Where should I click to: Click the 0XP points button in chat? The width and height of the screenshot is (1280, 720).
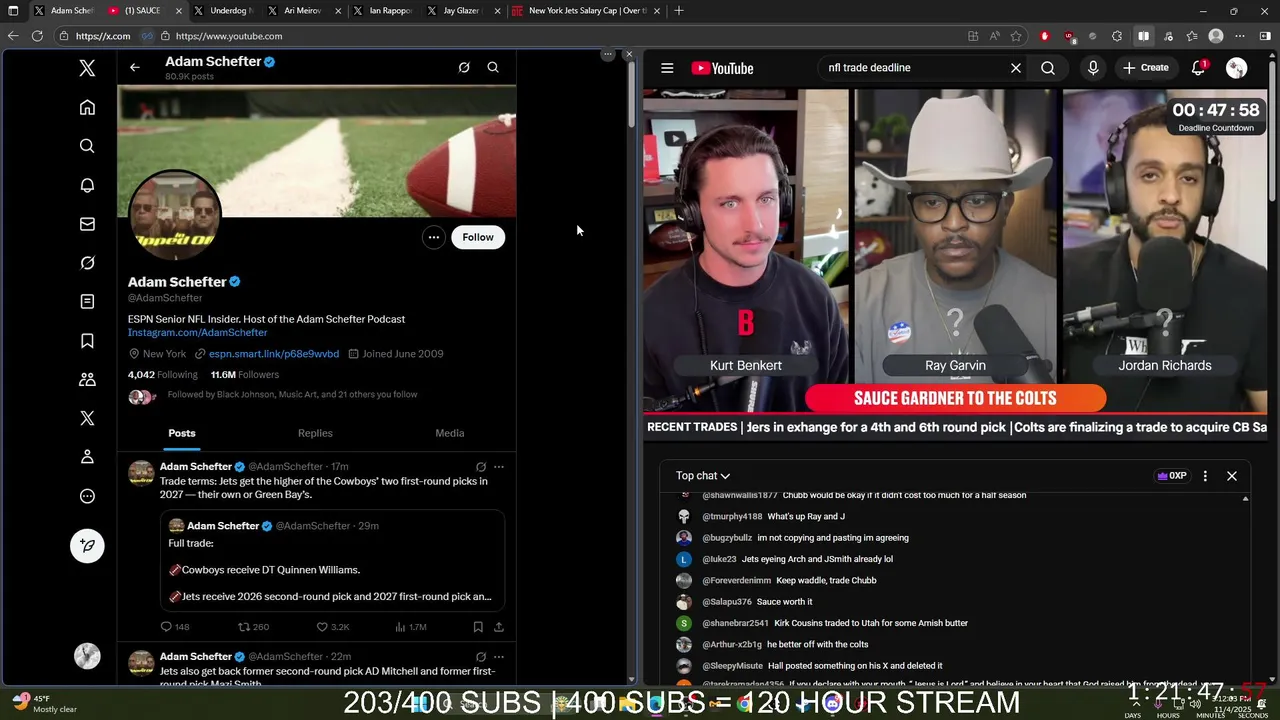(x=1171, y=476)
